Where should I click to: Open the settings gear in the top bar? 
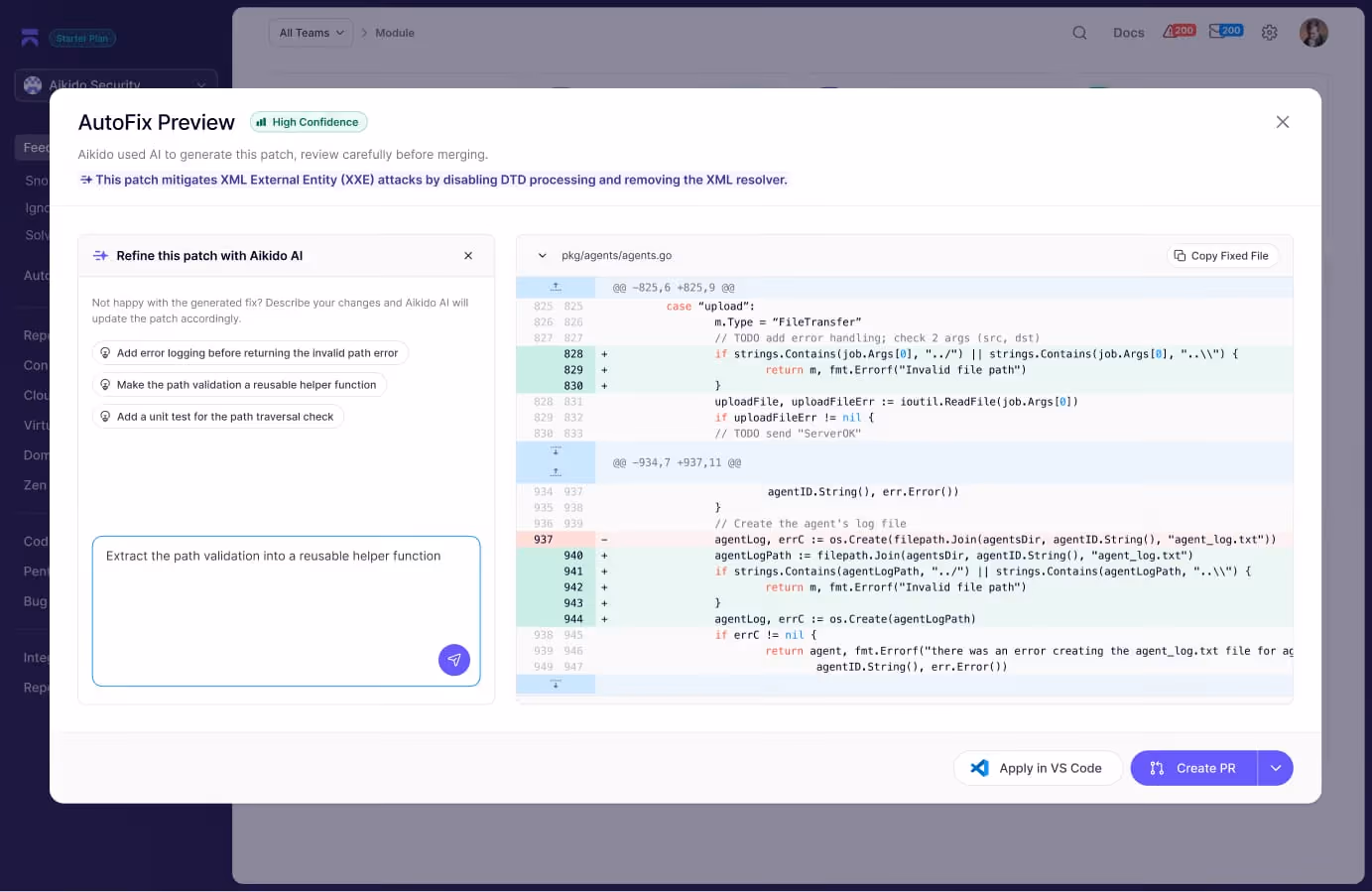1269,32
